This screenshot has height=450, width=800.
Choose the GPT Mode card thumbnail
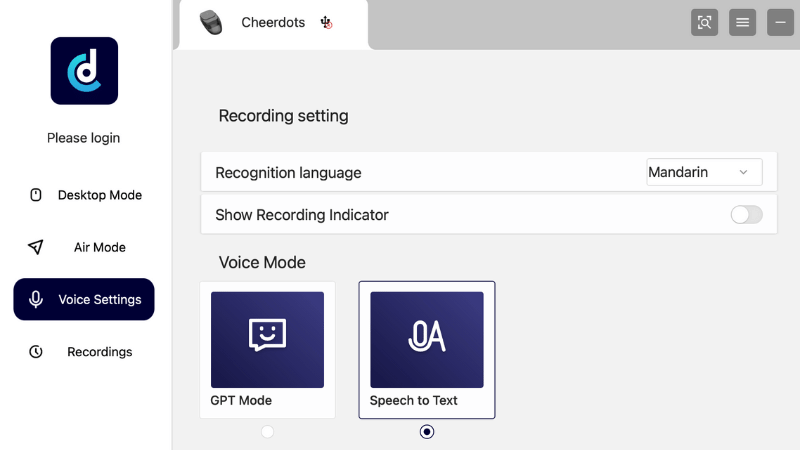click(x=267, y=340)
